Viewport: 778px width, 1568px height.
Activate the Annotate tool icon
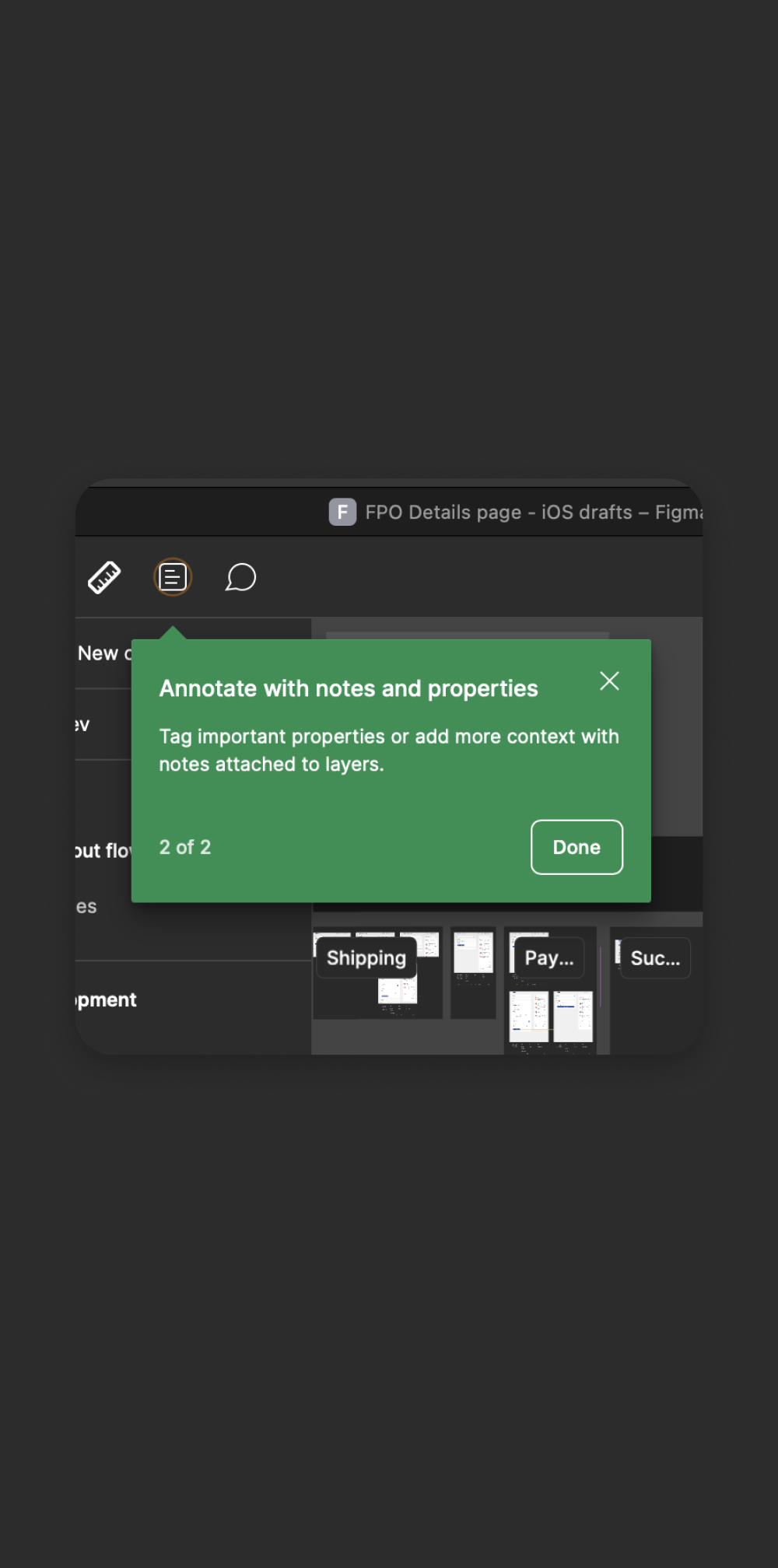pos(173,577)
